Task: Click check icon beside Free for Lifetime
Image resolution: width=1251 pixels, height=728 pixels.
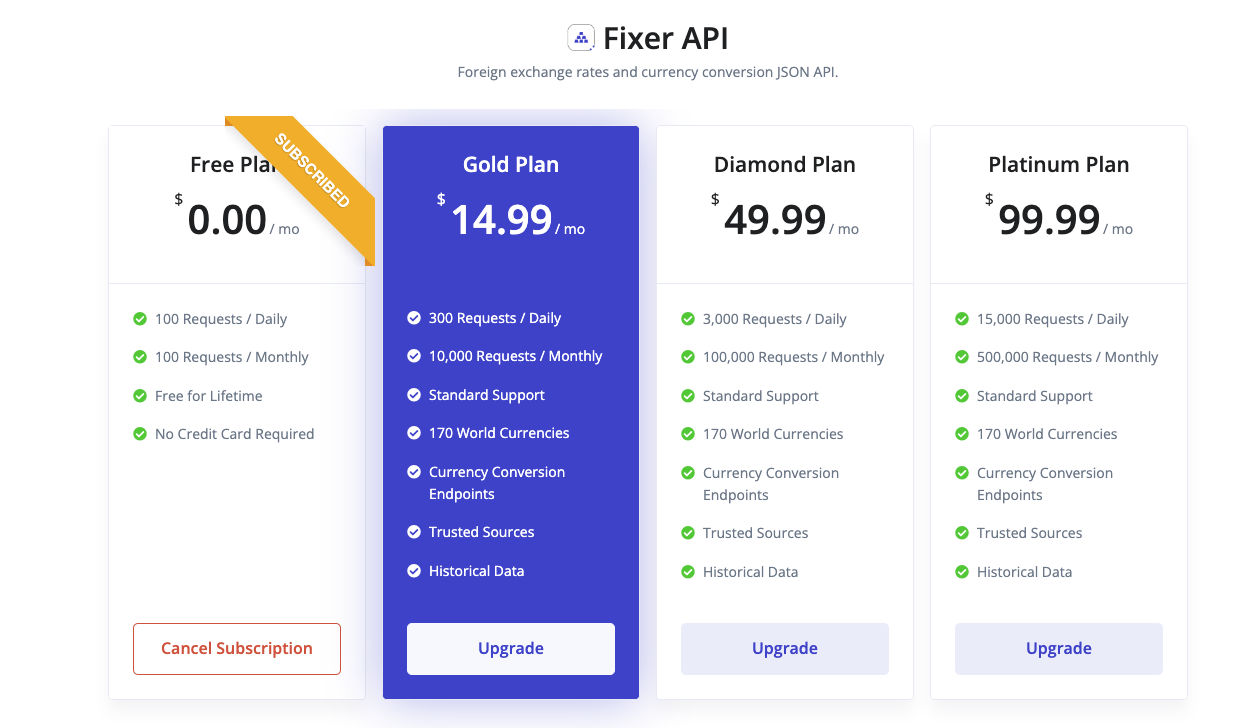Action: click(140, 396)
